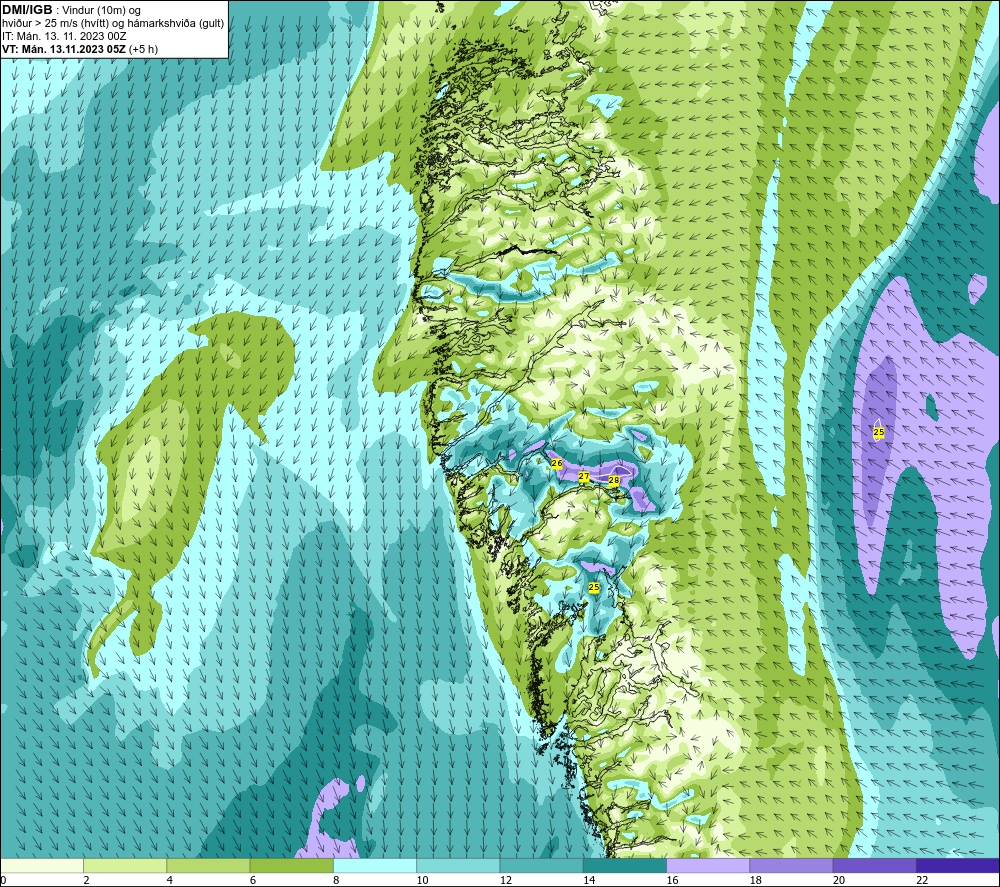This screenshot has width=1000, height=887.
Task: Pick the dark teal 14–16 m/s legend swatch
Action: click(625, 865)
